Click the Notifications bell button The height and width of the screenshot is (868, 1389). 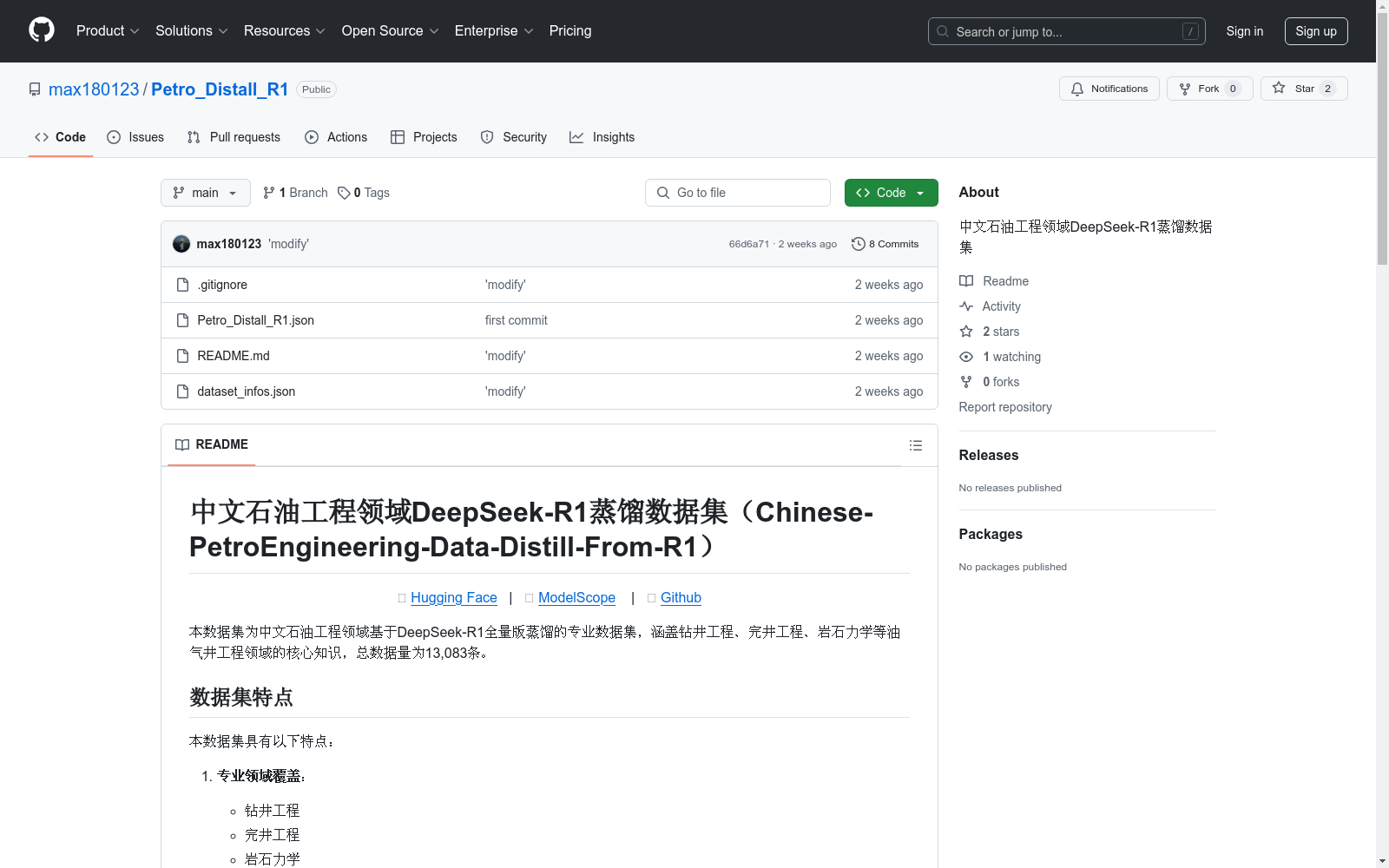1109,89
